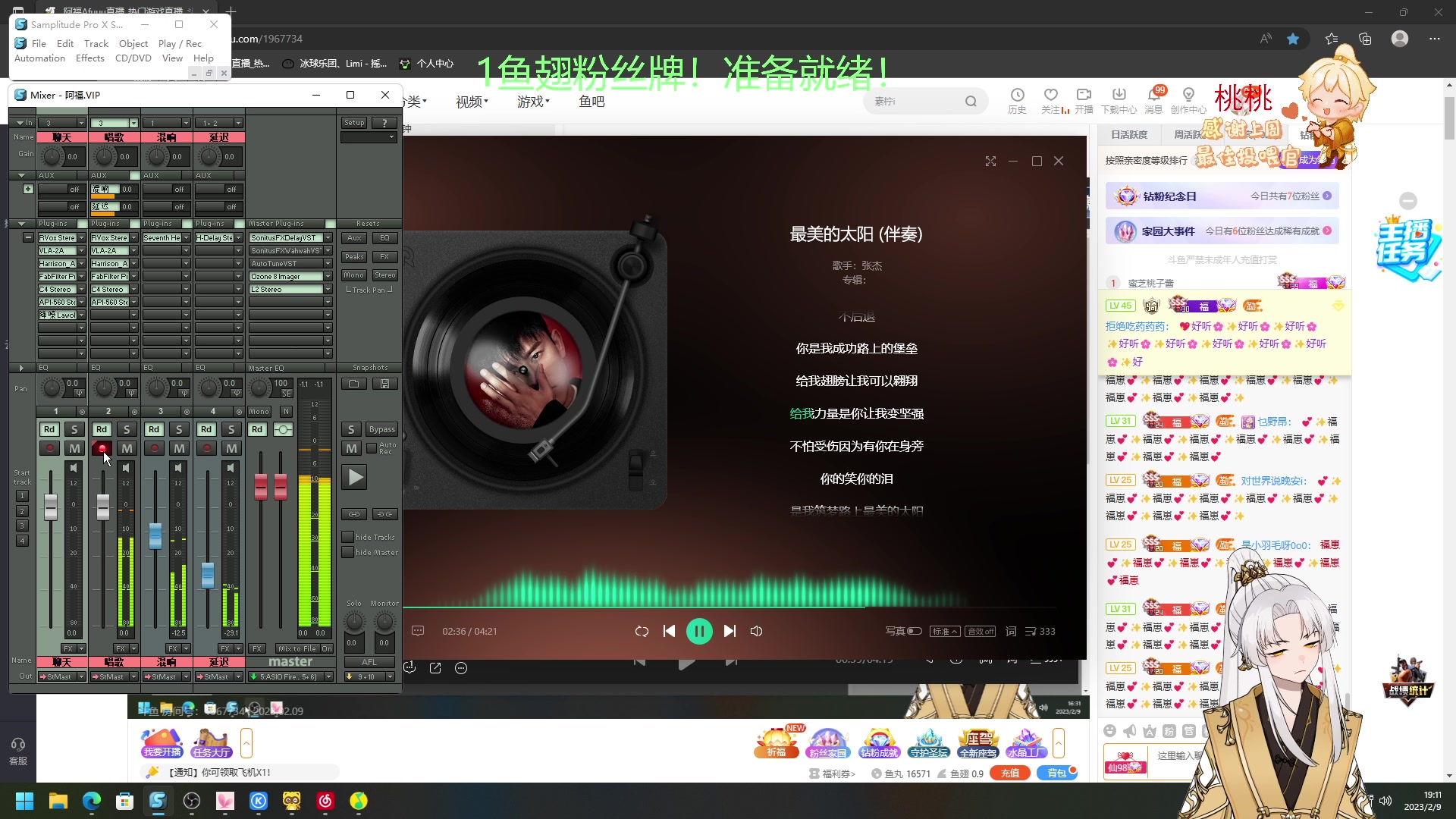Image resolution: width=1456 pixels, height=819 pixels.
Task: Toggle master stereo link button
Action: [x=283, y=429]
